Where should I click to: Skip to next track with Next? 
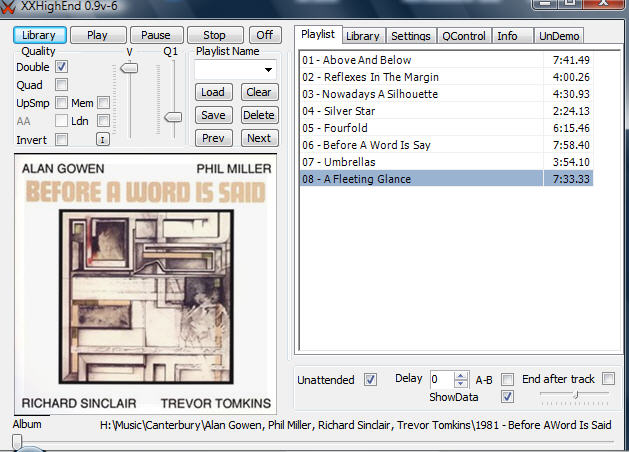point(259,138)
